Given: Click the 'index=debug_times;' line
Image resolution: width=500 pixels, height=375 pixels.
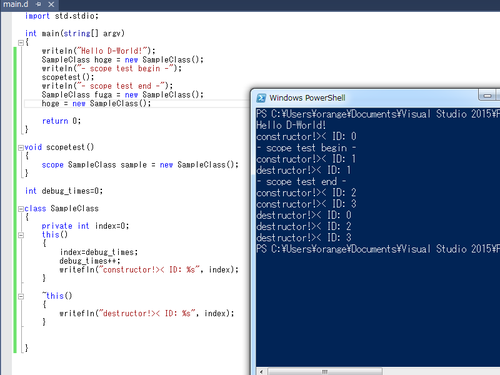Looking at the screenshot, I should (99, 252).
